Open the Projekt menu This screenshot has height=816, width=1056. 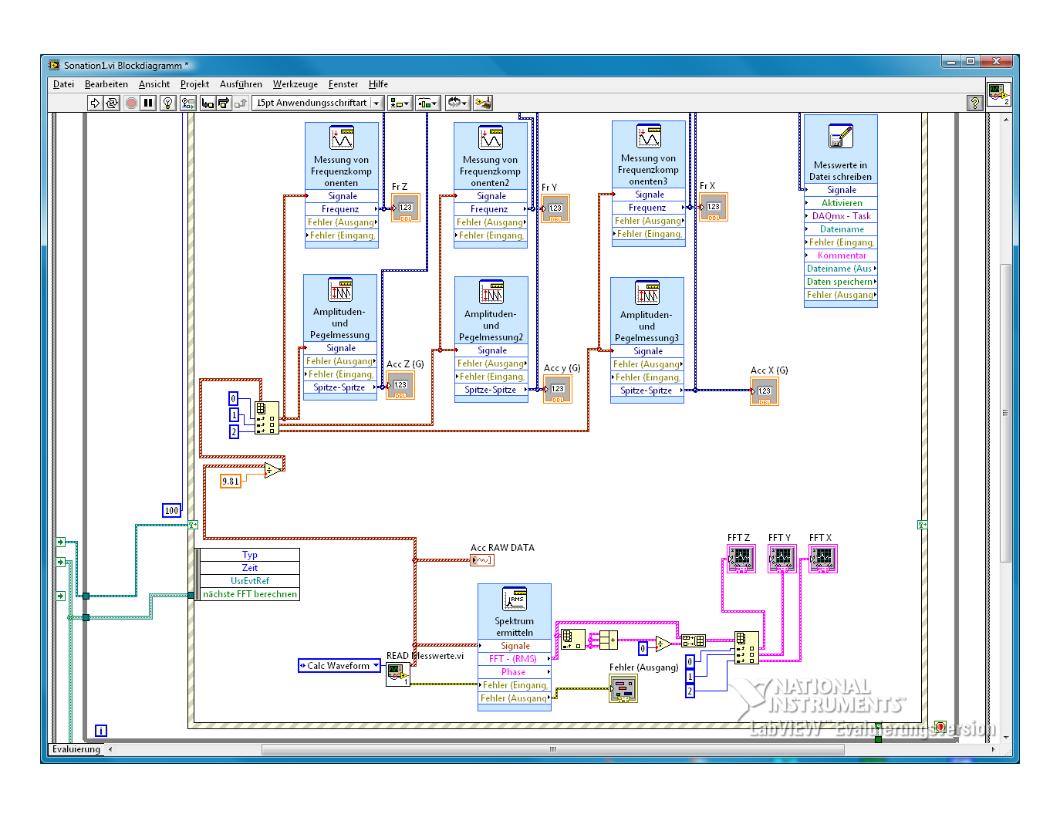[x=195, y=84]
